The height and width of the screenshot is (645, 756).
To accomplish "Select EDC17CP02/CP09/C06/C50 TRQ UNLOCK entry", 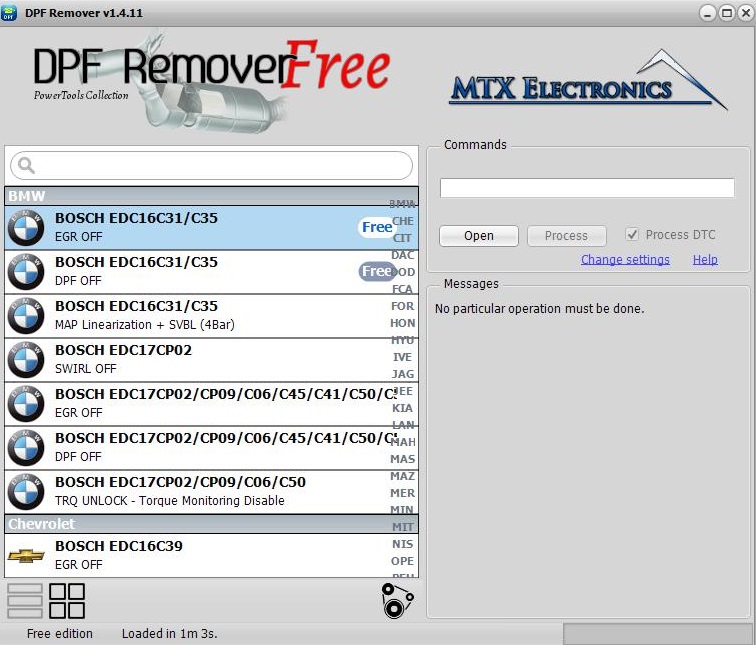I will pos(200,491).
